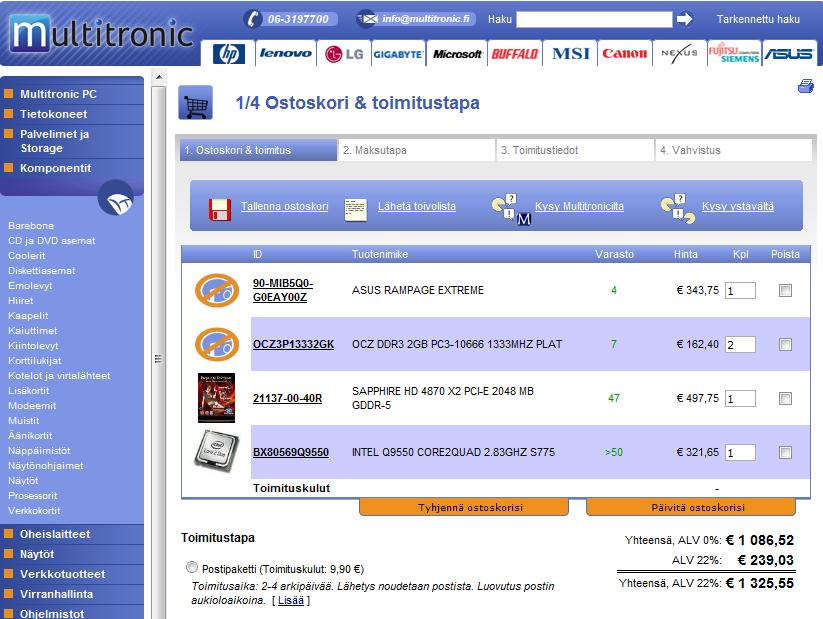Open the Lenovo brand logo
The height and width of the screenshot is (619, 823).
coord(286,53)
